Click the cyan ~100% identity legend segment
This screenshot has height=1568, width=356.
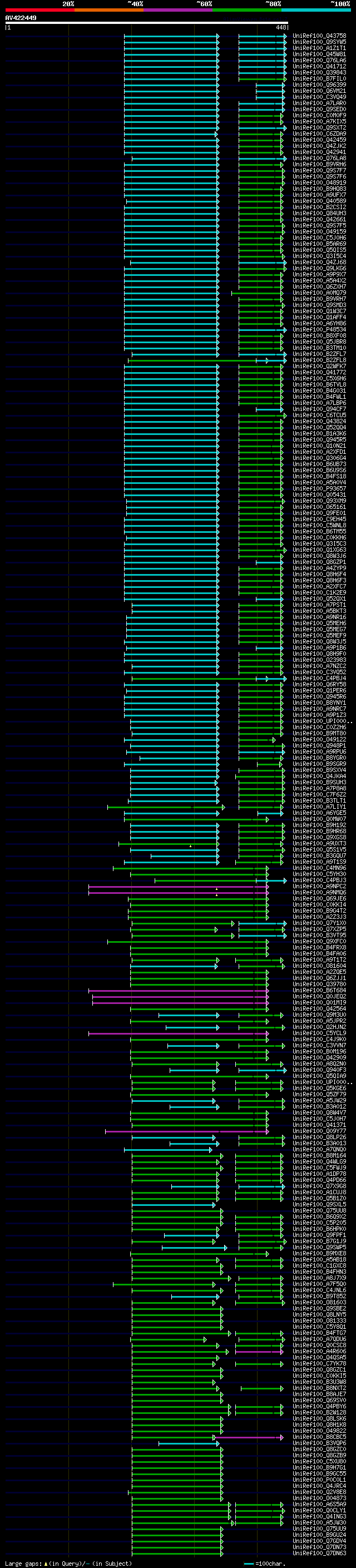(316, 10)
